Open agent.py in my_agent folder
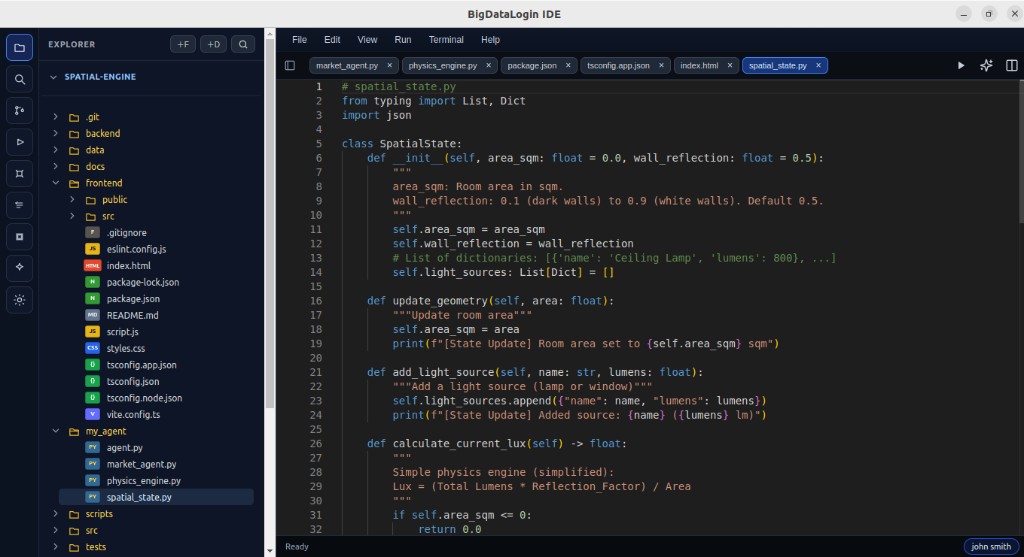Image resolution: width=1024 pixels, height=557 pixels. click(125, 448)
